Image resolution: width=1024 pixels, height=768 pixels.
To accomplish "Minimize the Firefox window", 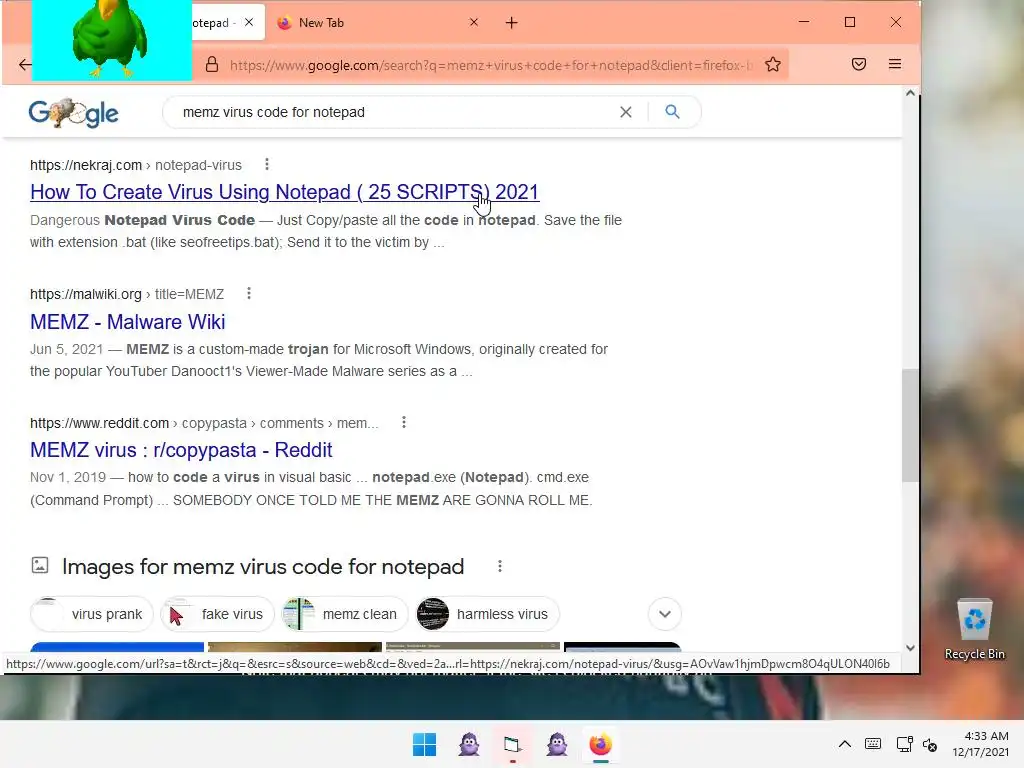I will coord(804,22).
